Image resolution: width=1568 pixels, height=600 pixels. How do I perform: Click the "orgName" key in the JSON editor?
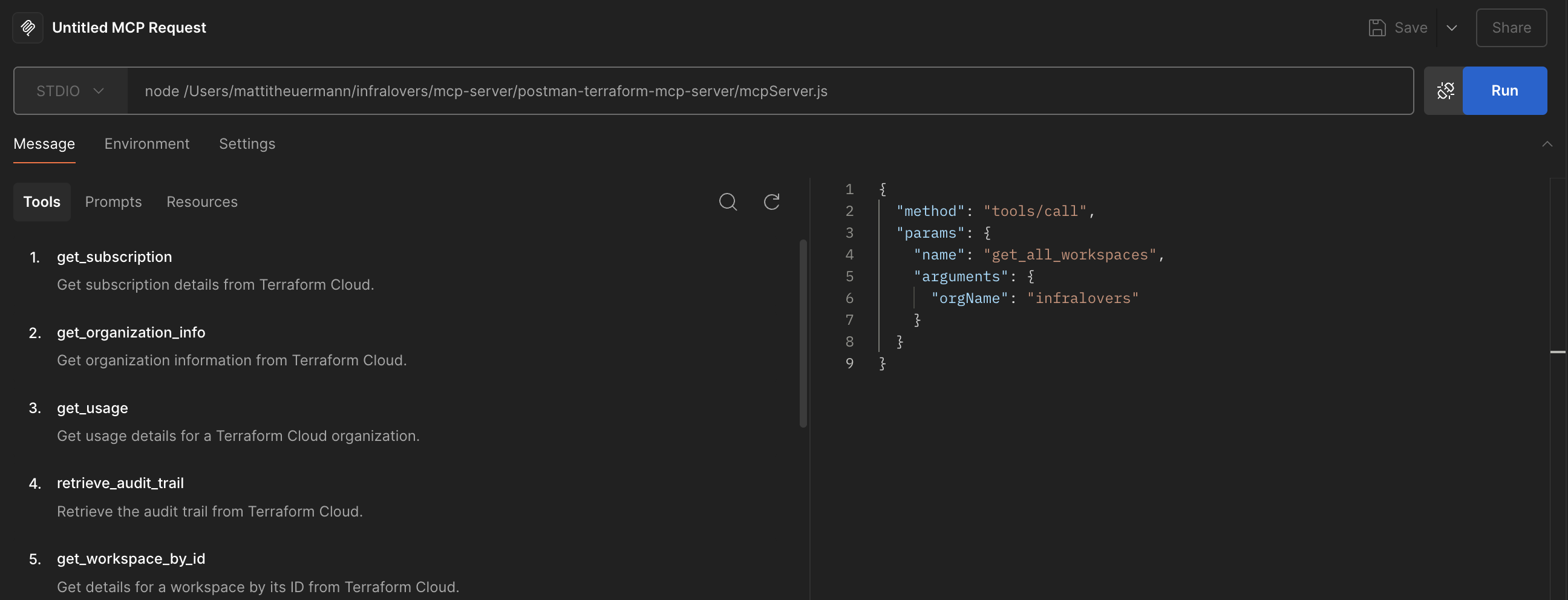pos(970,298)
